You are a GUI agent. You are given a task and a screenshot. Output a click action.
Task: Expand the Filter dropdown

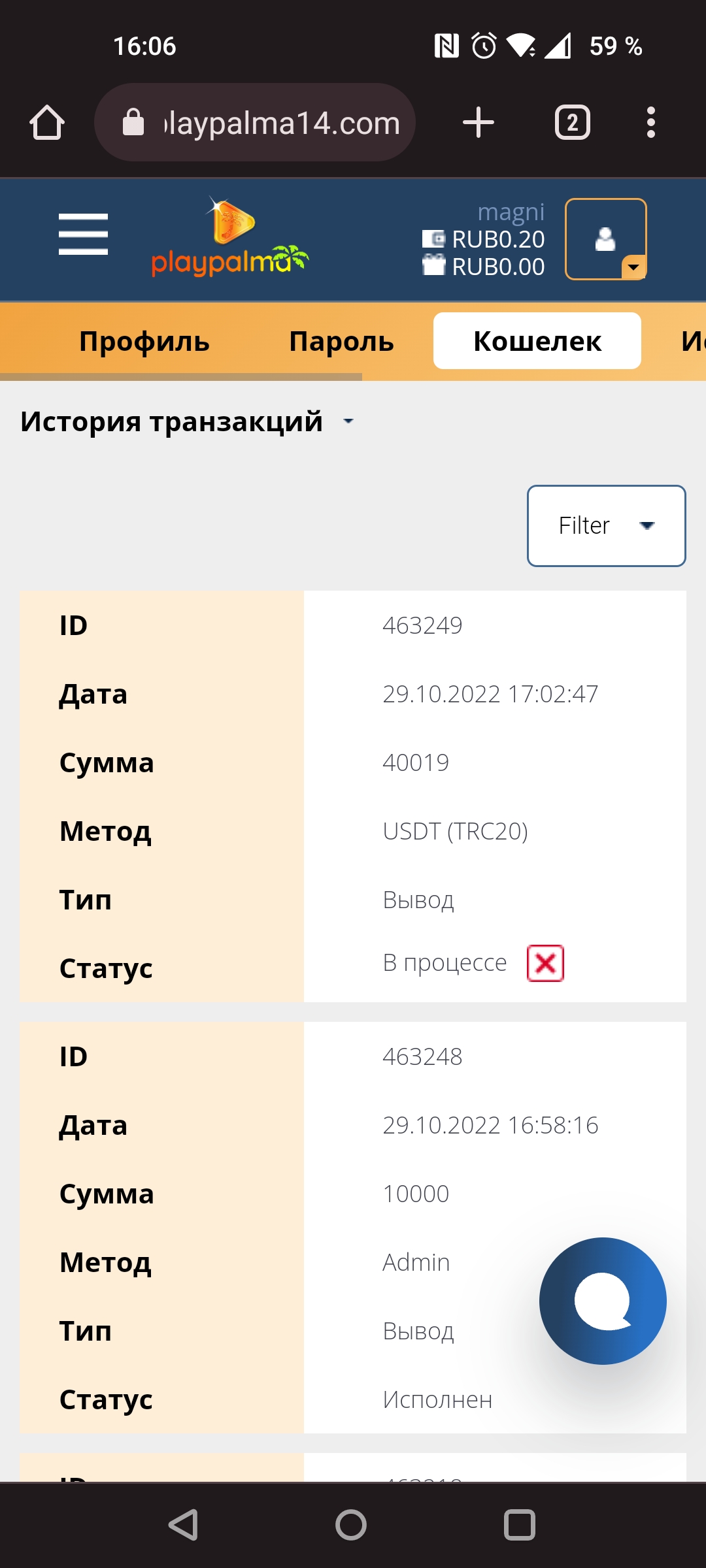(x=607, y=526)
